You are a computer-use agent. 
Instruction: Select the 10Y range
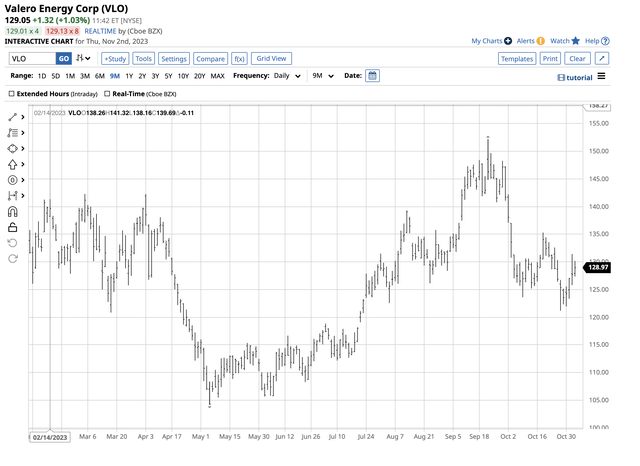coord(183,76)
